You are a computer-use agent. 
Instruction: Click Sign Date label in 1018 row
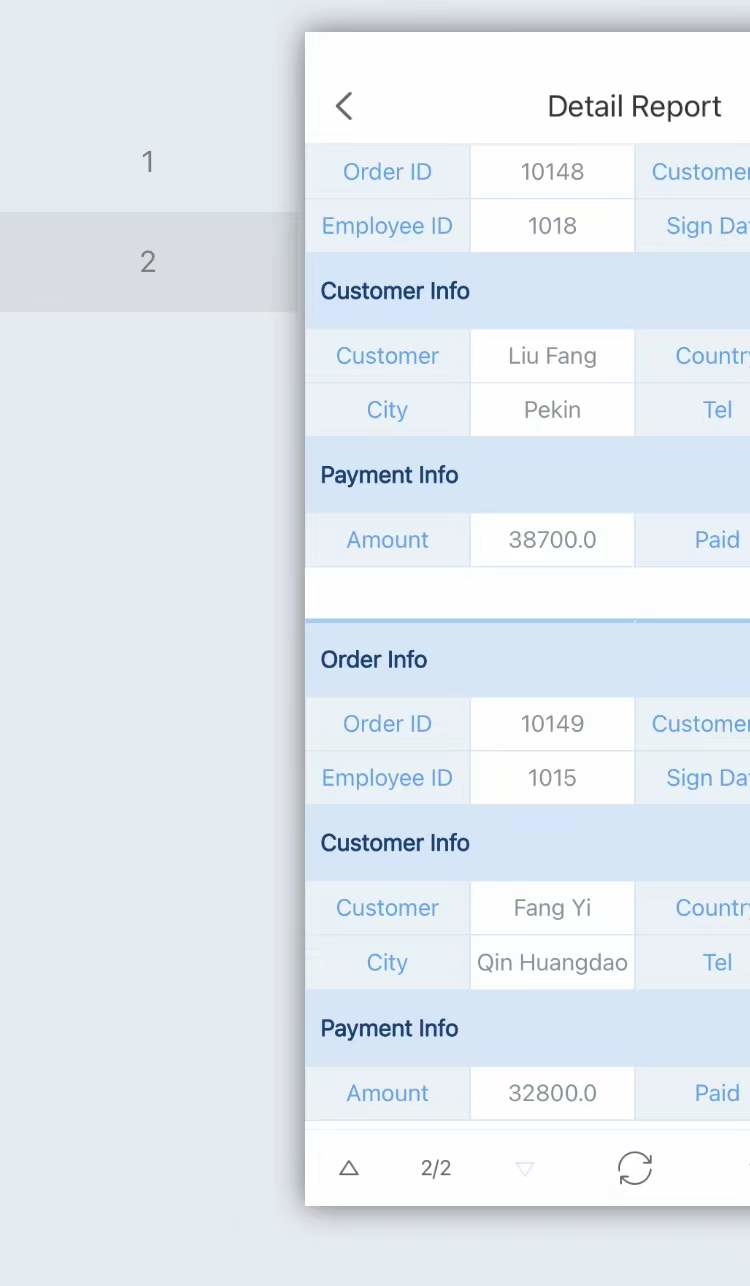point(707,226)
